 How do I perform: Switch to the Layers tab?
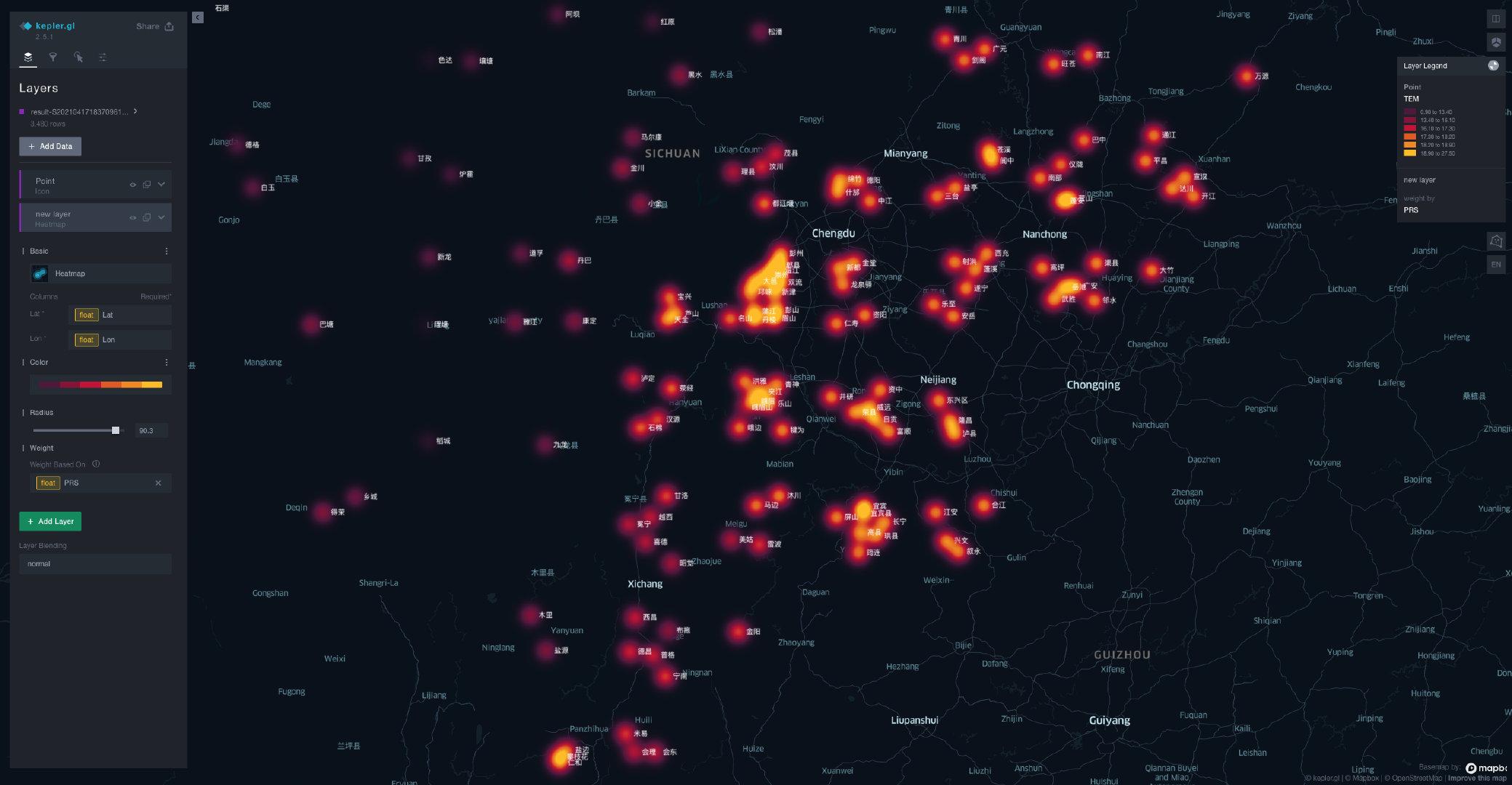[28, 57]
